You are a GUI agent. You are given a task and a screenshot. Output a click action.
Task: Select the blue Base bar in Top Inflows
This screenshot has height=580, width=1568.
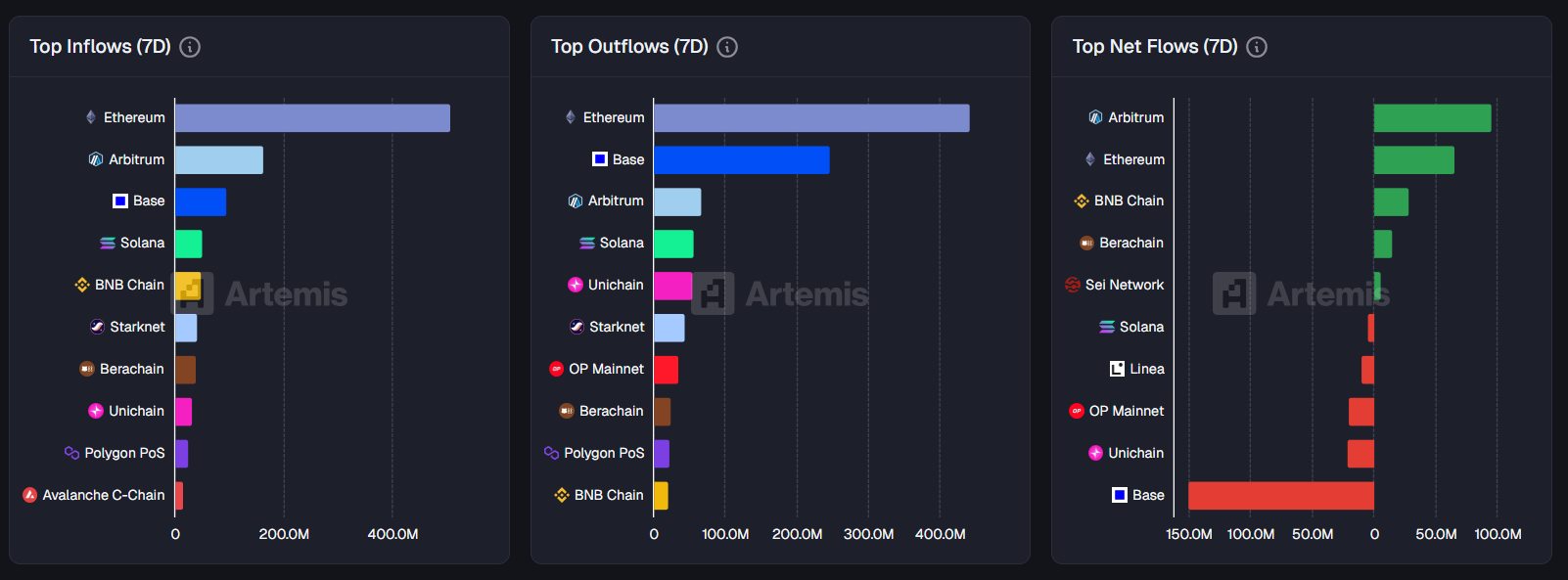201,202
